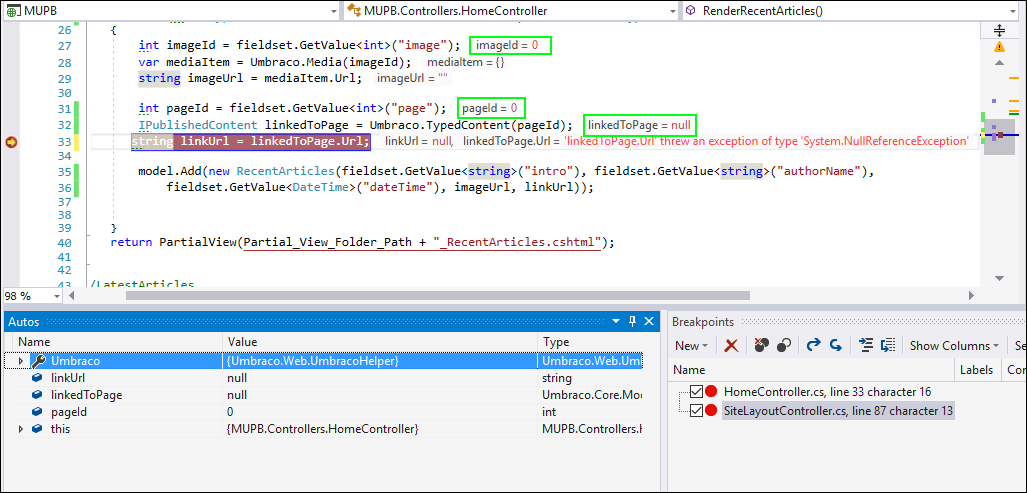This screenshot has width=1027, height=493.
Task: Click the RenderRecentArticles method icon
Action: (x=691, y=10)
